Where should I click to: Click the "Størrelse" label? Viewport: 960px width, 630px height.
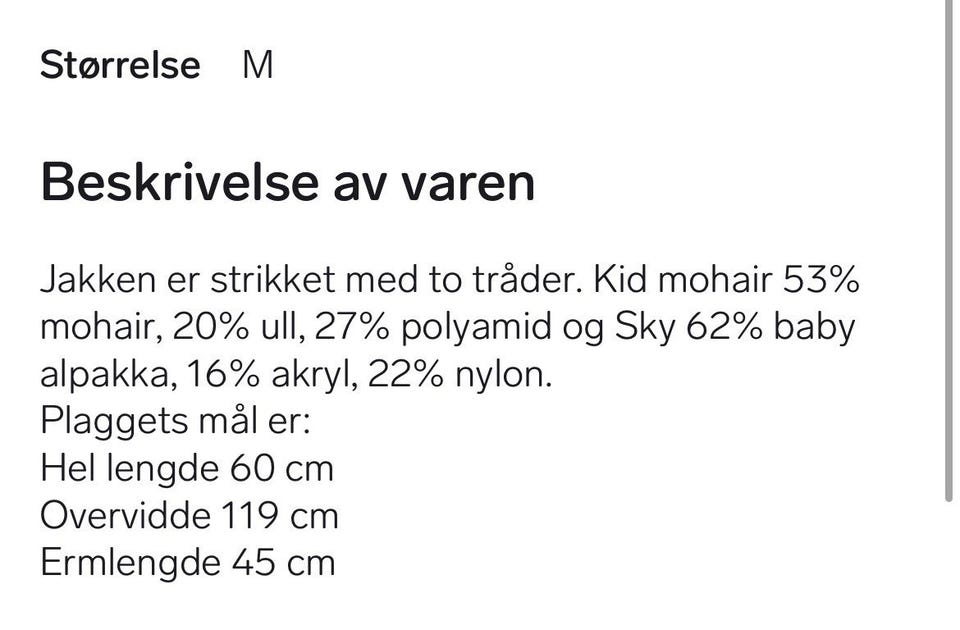pyautogui.click(x=120, y=66)
